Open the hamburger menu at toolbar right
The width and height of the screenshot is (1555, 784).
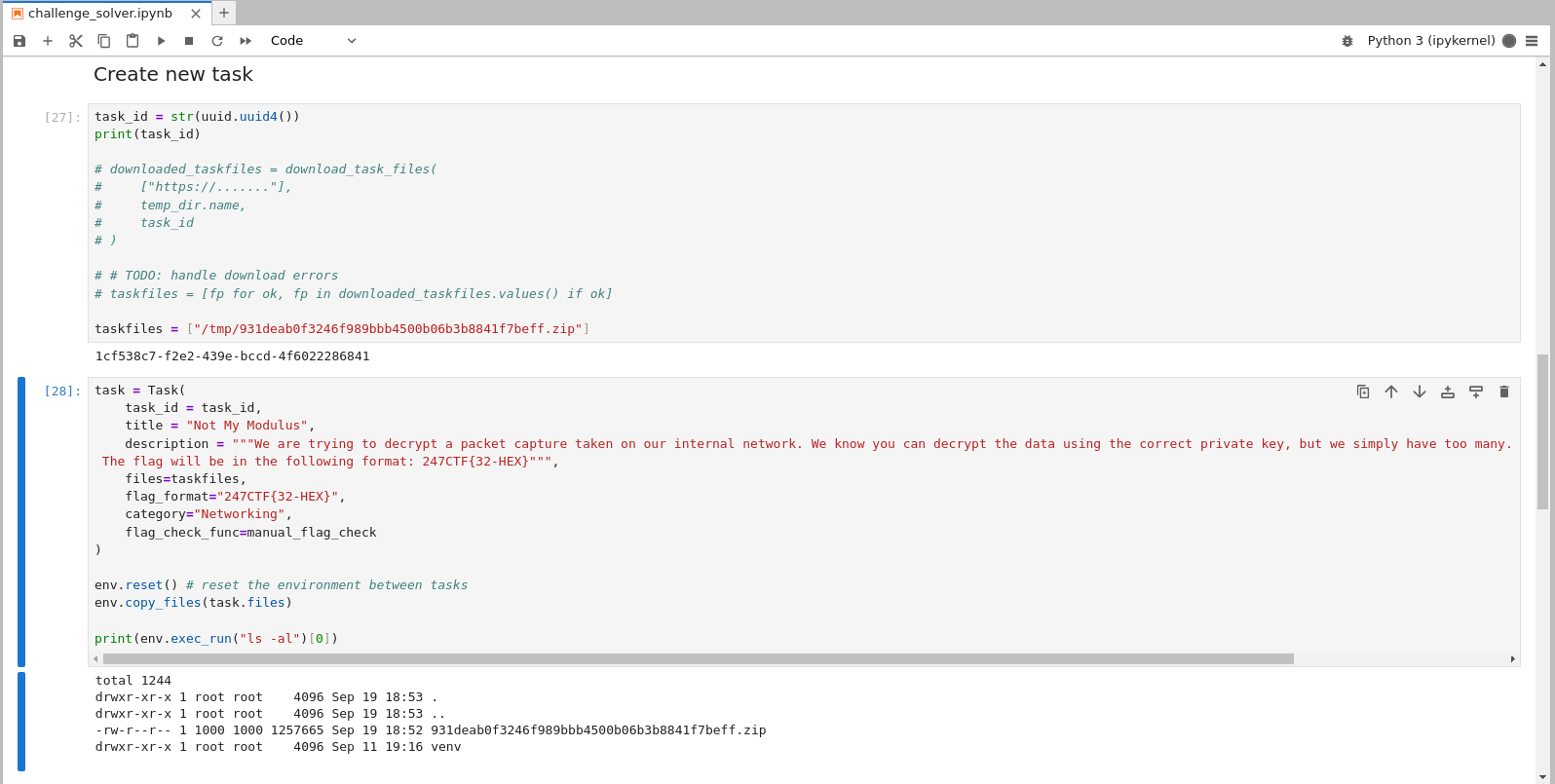click(x=1532, y=41)
